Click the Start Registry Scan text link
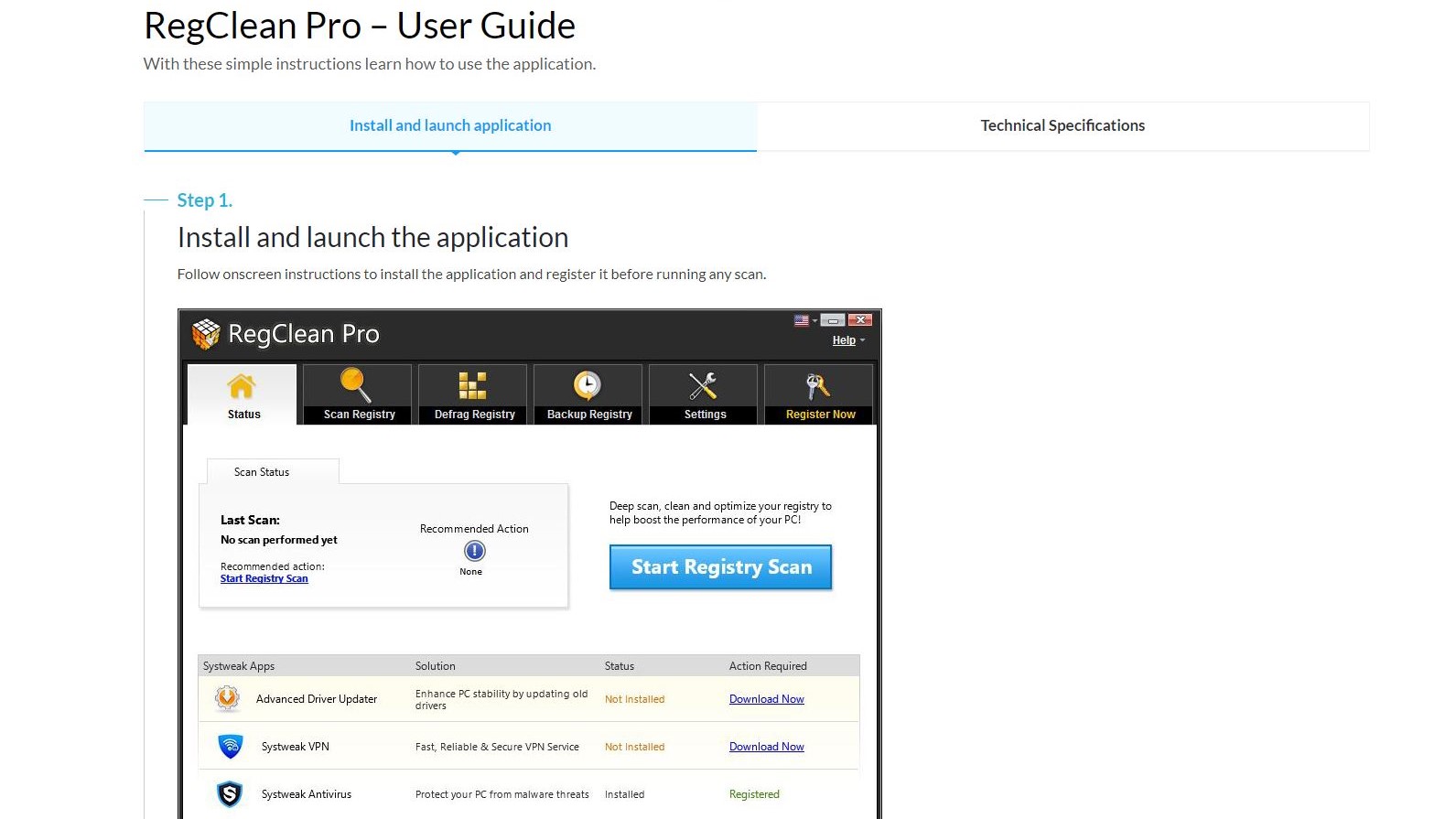The image size is (1456, 819). click(264, 578)
